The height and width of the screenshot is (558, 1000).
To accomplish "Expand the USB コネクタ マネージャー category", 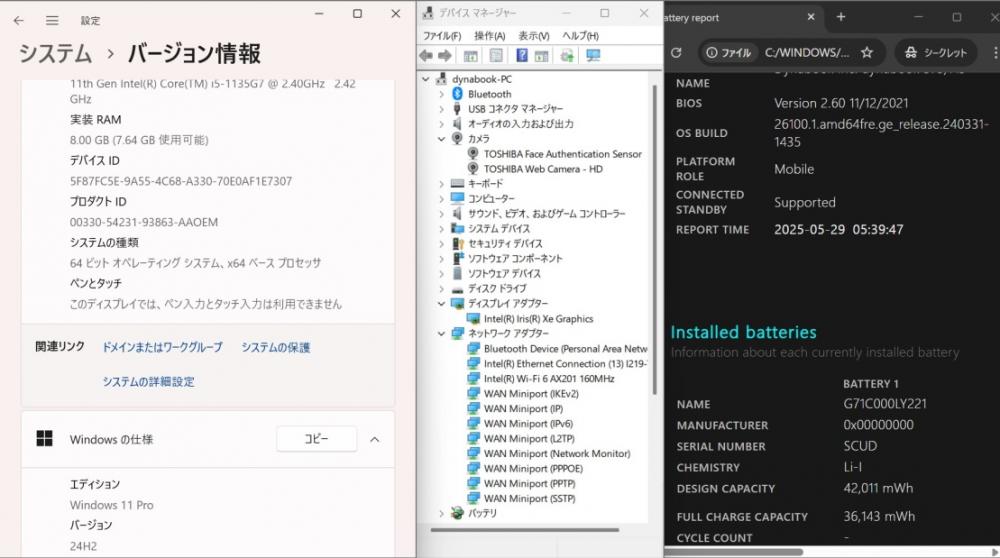I will [x=441, y=109].
